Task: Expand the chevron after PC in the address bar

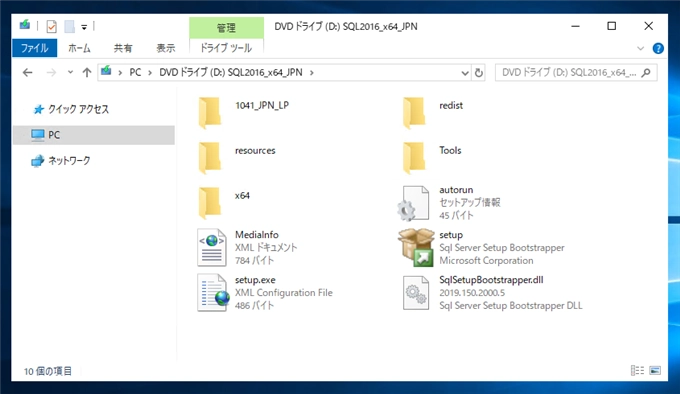Action: point(150,73)
